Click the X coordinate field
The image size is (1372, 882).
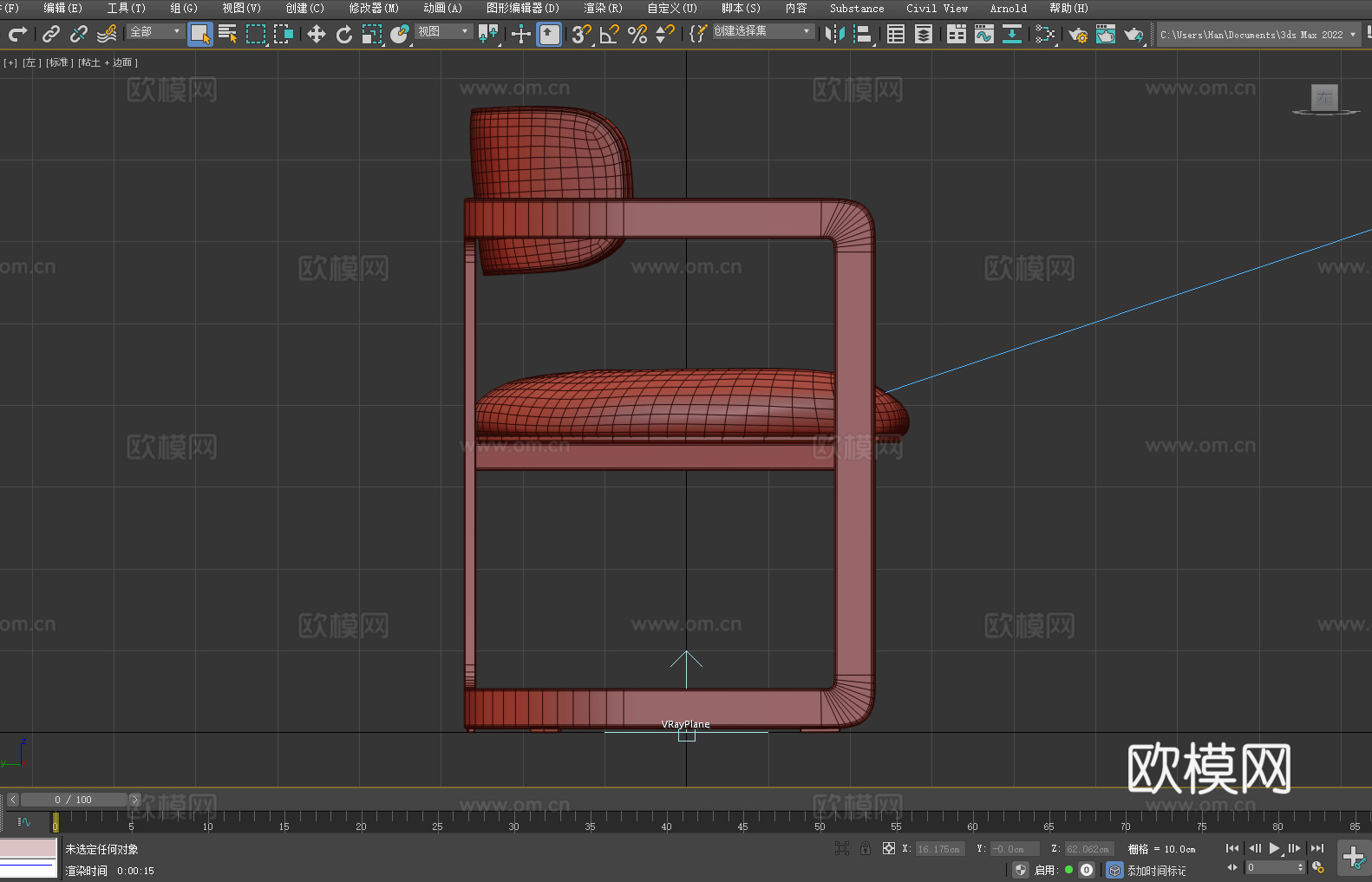[940, 849]
